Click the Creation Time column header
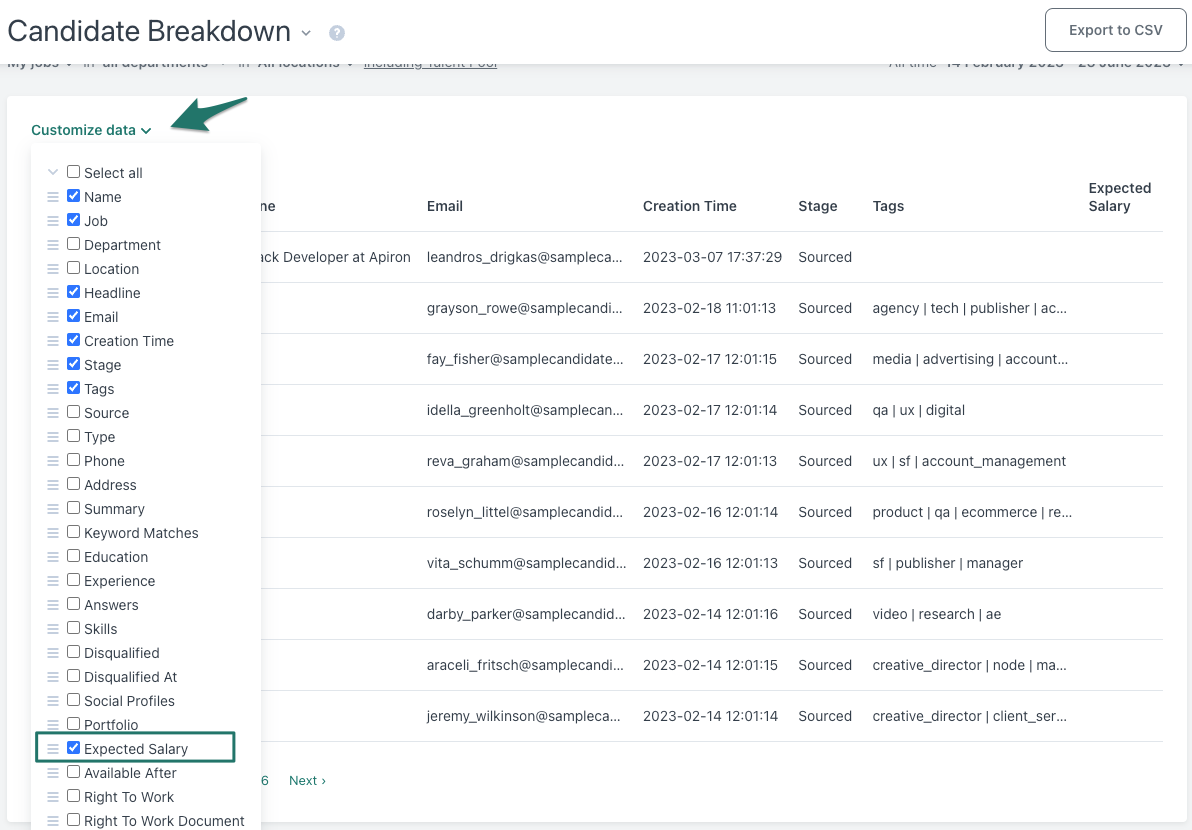This screenshot has height=830, width=1192. [690, 206]
